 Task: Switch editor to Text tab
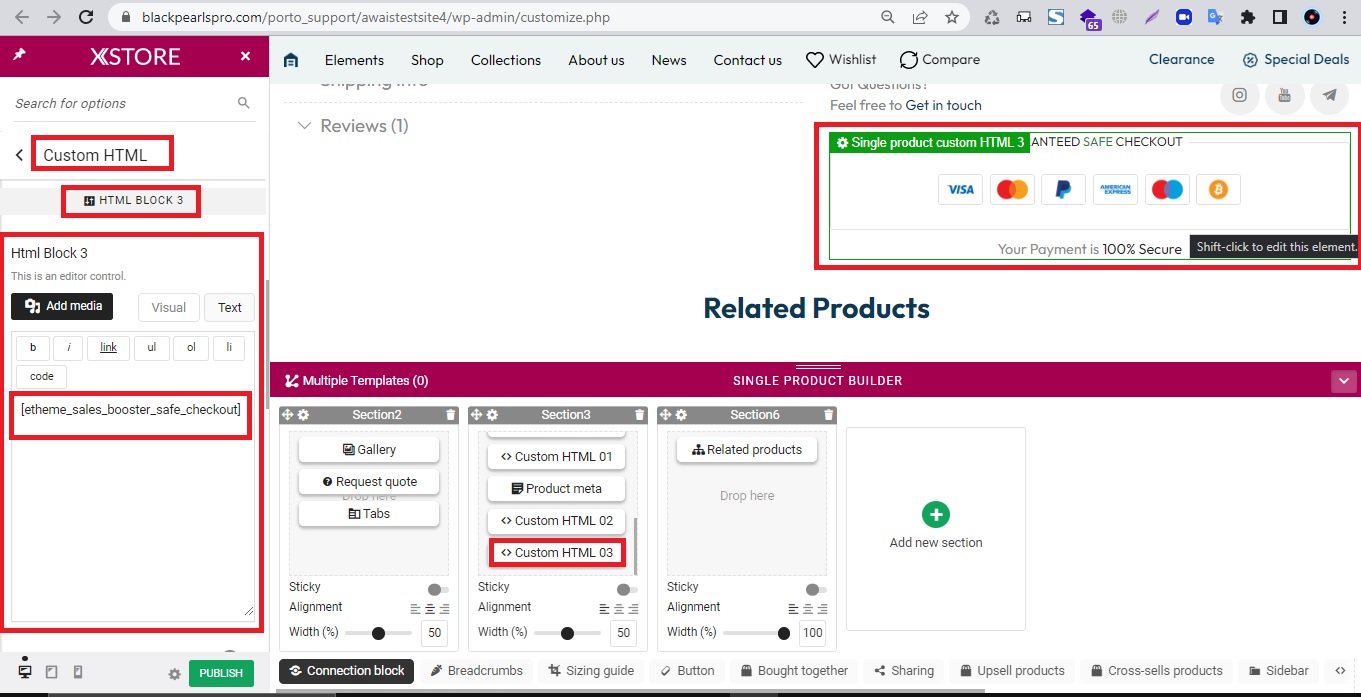(230, 308)
